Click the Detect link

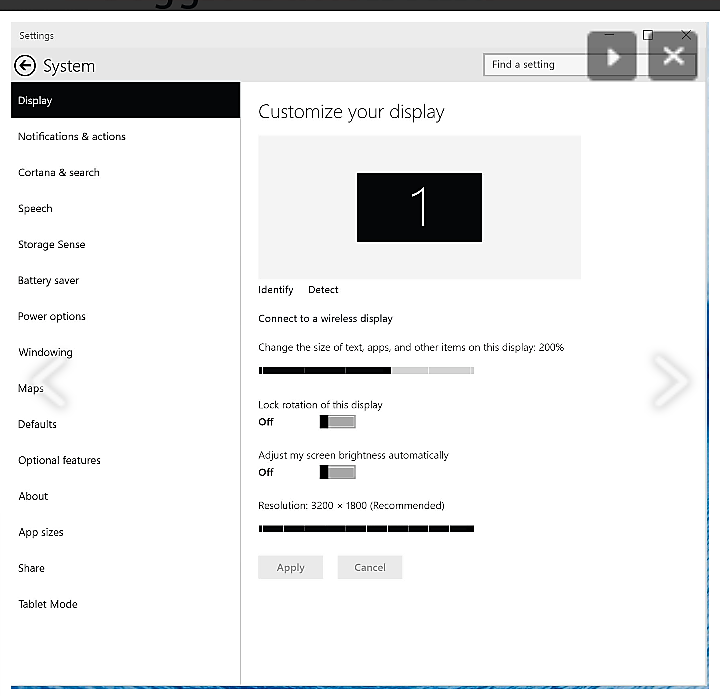(x=323, y=290)
